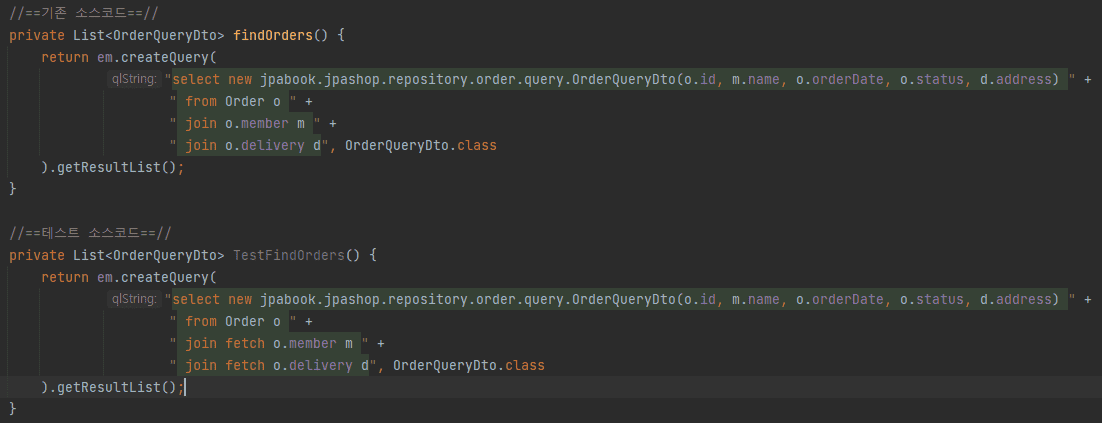The height and width of the screenshot is (423, 1102).
Task: Click "join o.member m" string without fetch
Action: click(x=247, y=124)
